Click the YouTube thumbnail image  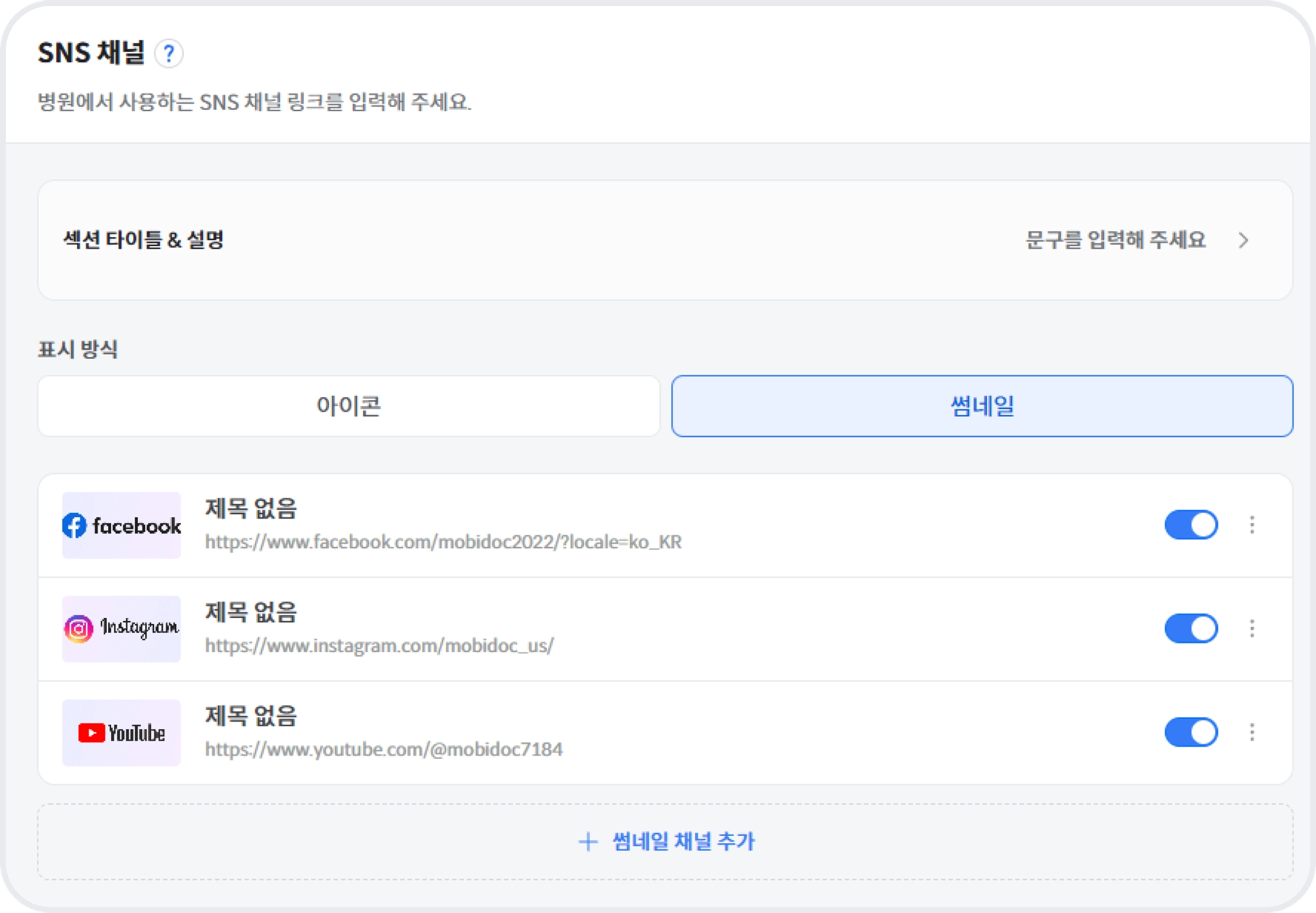[121, 732]
